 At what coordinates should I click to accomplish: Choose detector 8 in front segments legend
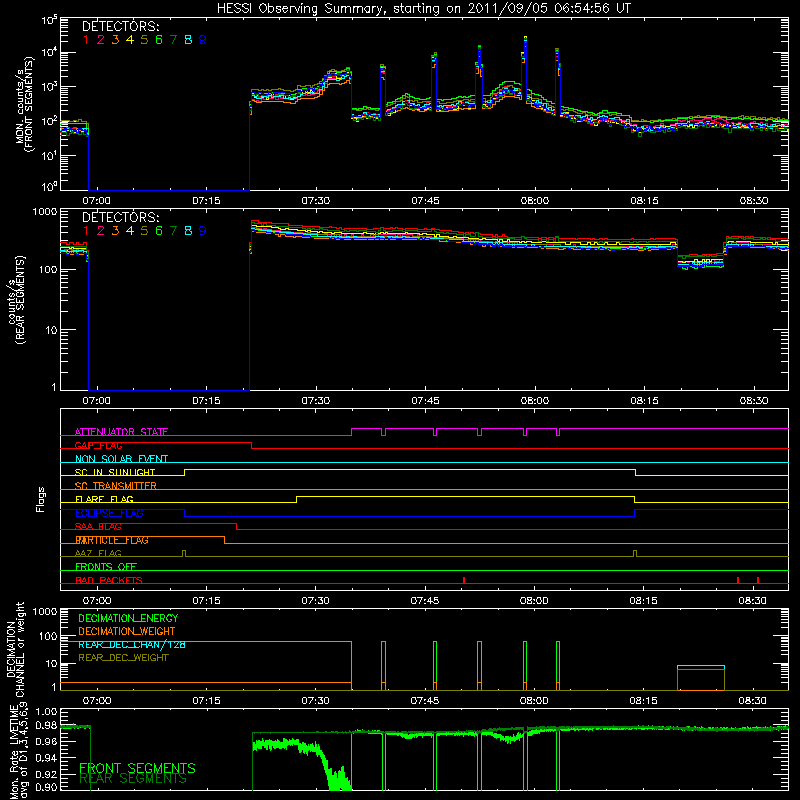tap(188, 40)
